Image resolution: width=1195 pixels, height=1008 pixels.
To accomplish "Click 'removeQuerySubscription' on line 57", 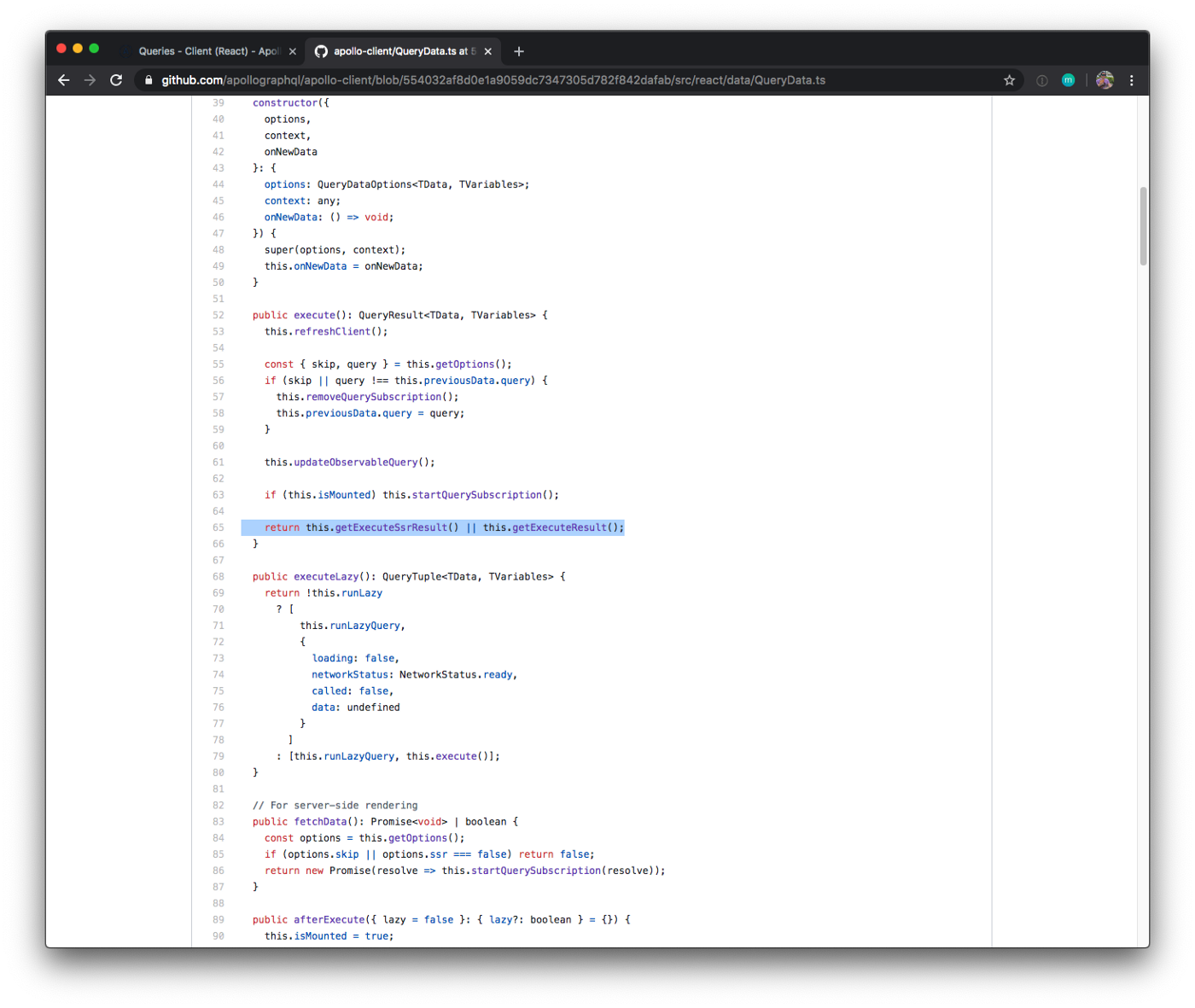I will (374, 396).
